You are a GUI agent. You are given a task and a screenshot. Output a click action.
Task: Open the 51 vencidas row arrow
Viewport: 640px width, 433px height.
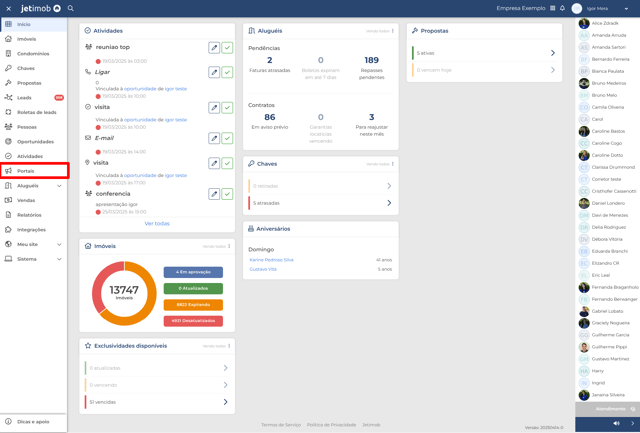[225, 402]
